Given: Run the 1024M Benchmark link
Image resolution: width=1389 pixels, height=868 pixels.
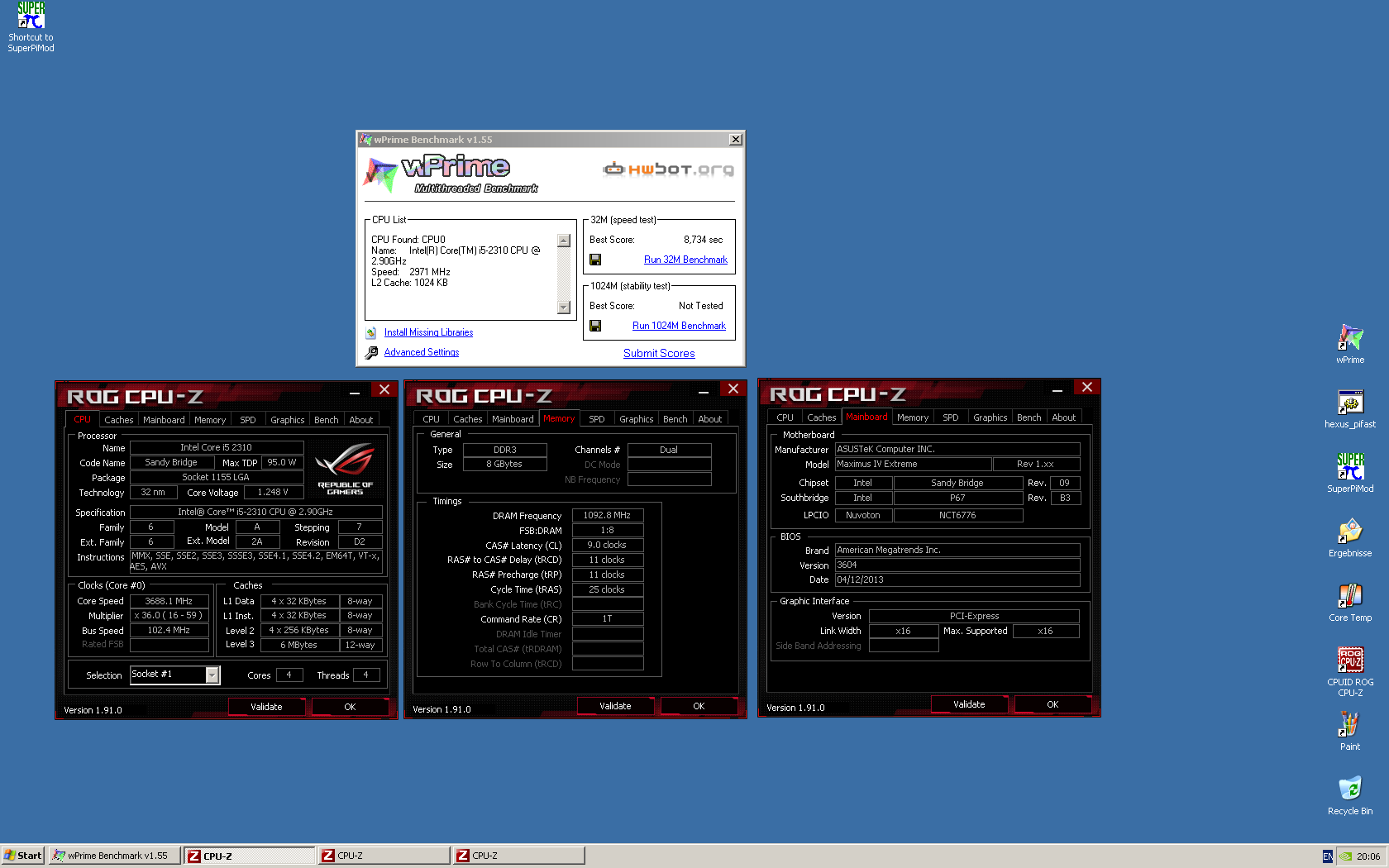Looking at the screenshot, I should point(679,326).
